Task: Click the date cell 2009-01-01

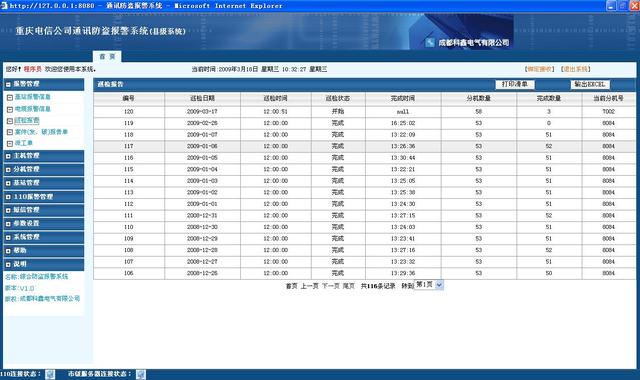Action: coord(202,204)
